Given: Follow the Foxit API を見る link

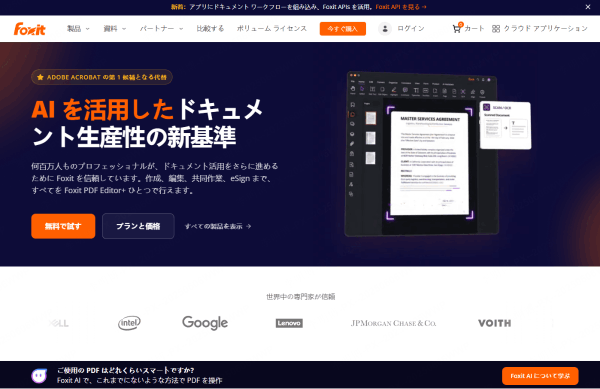Looking at the screenshot, I should 401,7.
